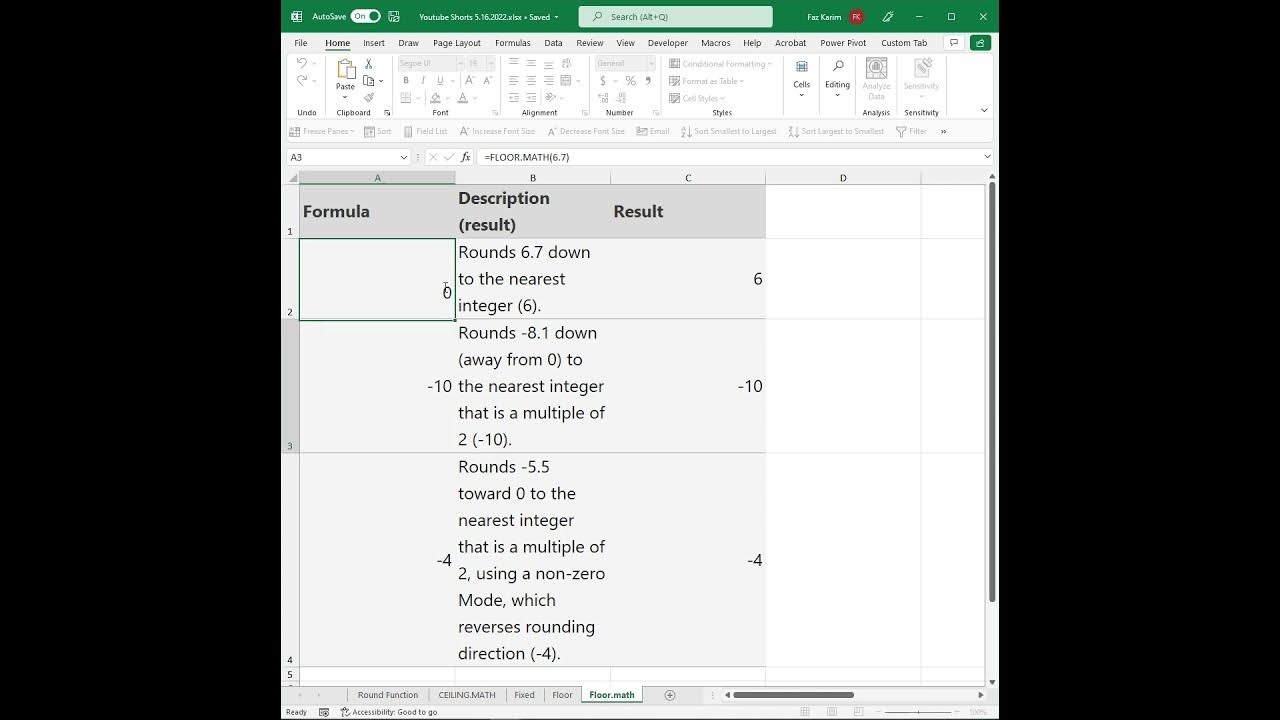Open the File menu
Screen dimensions: 1280x720
point(301,43)
